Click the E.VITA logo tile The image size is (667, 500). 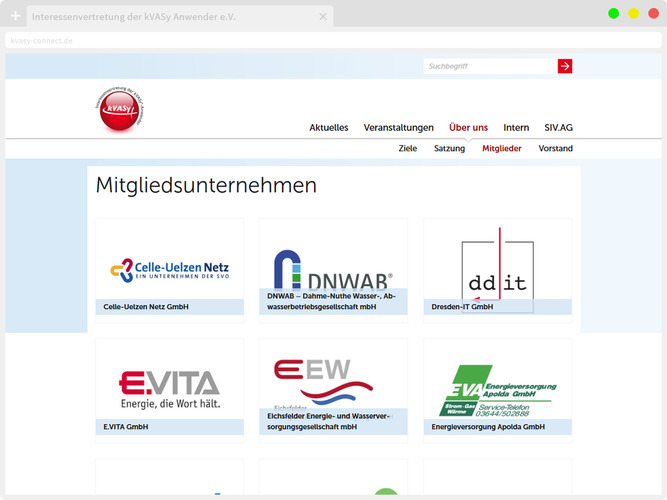pos(169,388)
